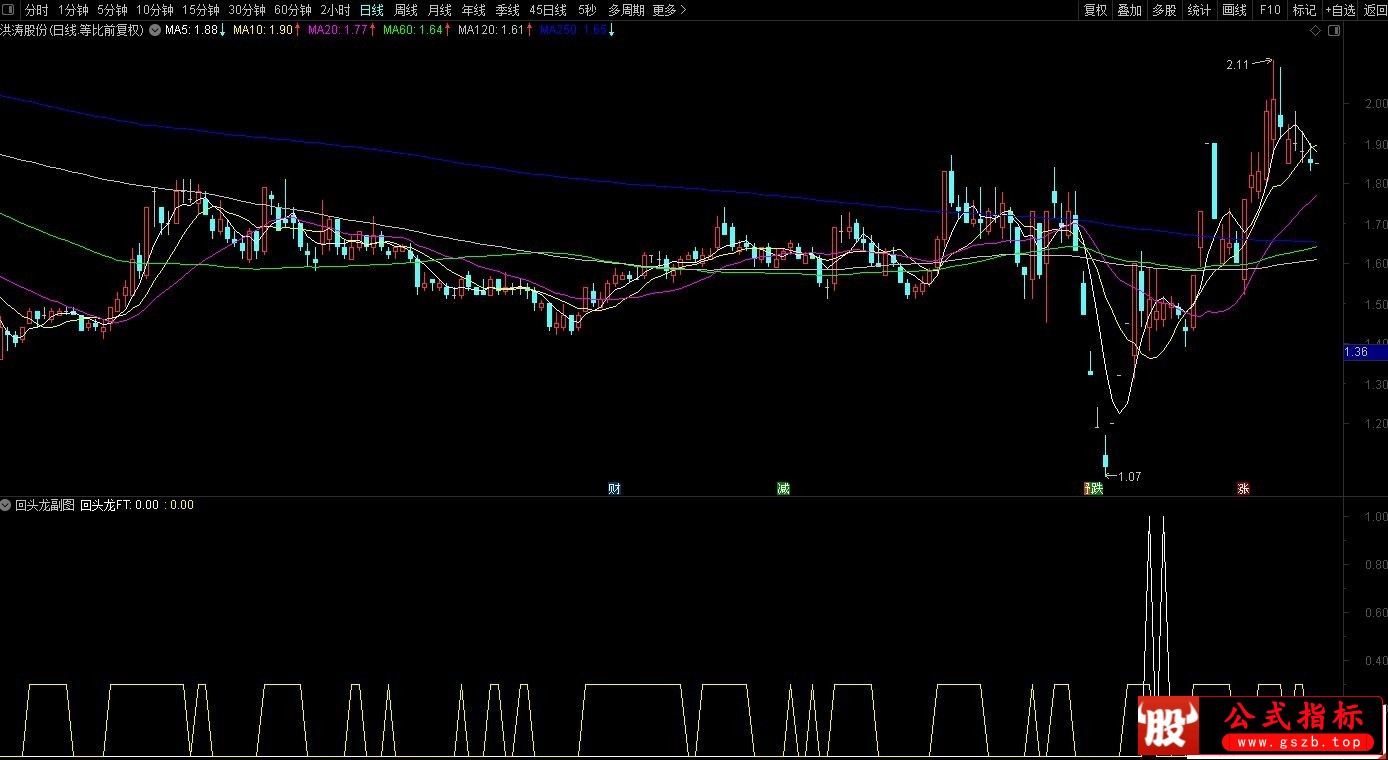1388x760 pixels.
Task: Select the 15分钟 period tab
Action: tap(200, 10)
